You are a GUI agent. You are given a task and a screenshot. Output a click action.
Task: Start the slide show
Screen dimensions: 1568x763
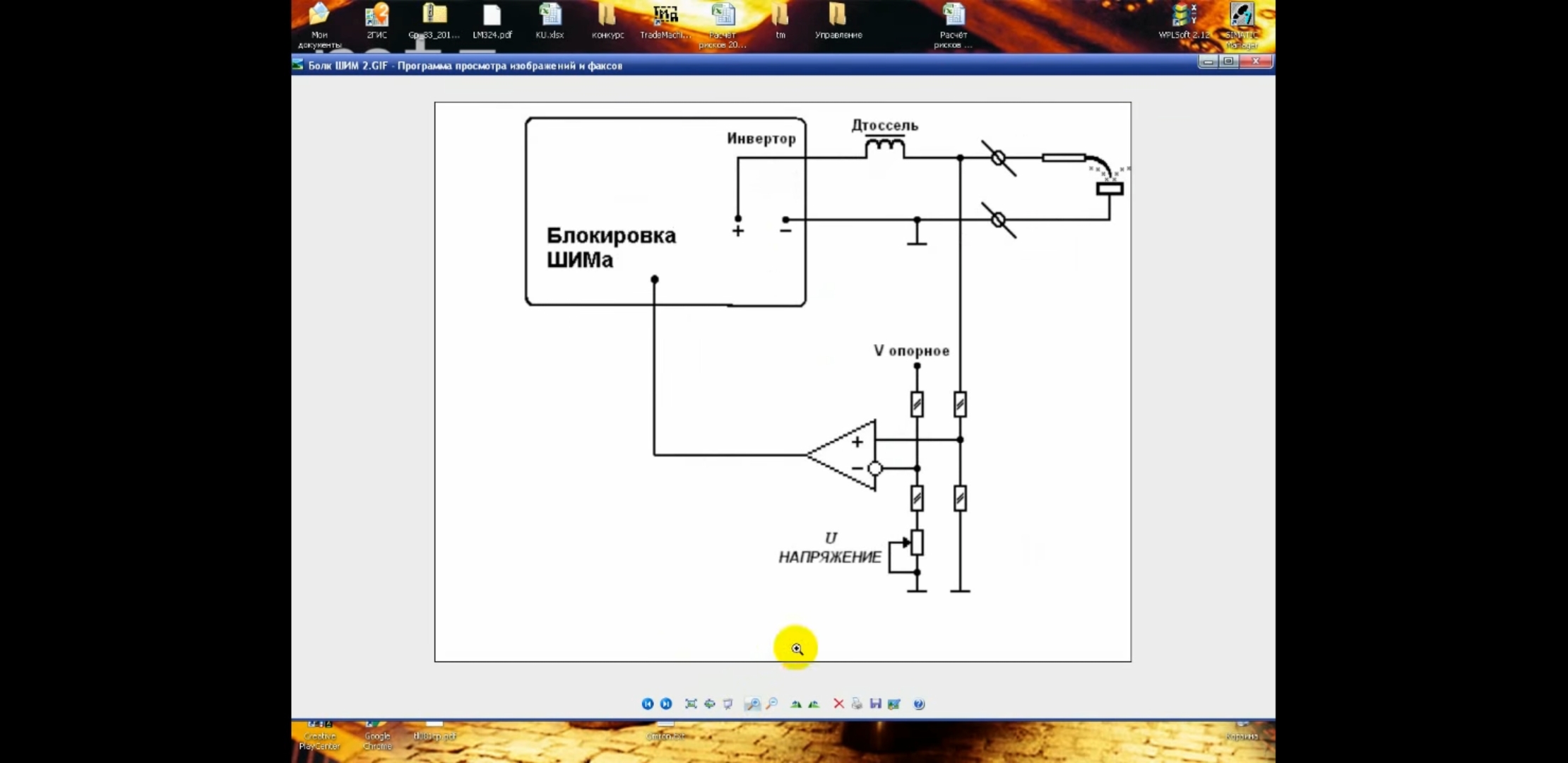(x=728, y=704)
